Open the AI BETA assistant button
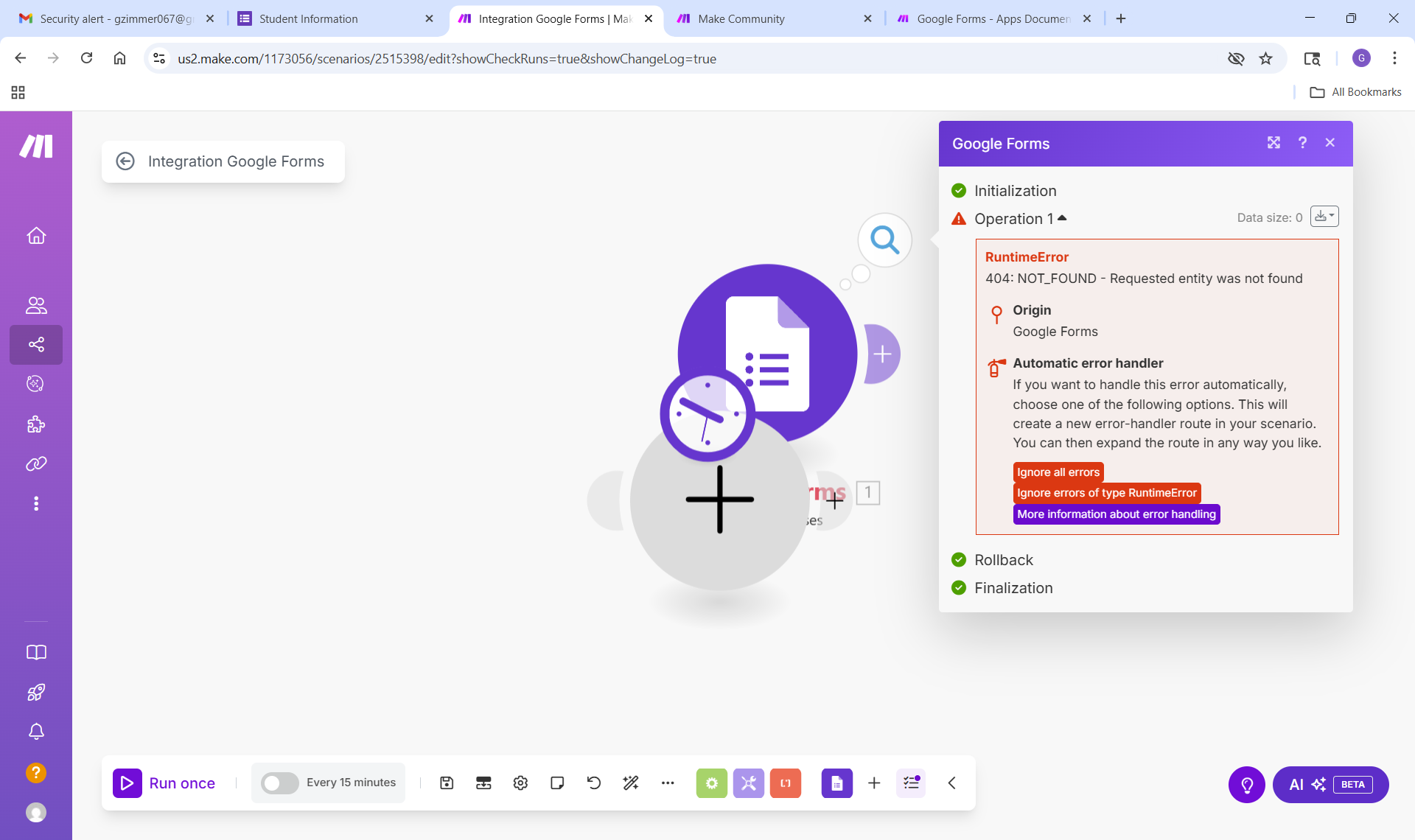Viewport: 1415px width, 840px height. tap(1331, 785)
